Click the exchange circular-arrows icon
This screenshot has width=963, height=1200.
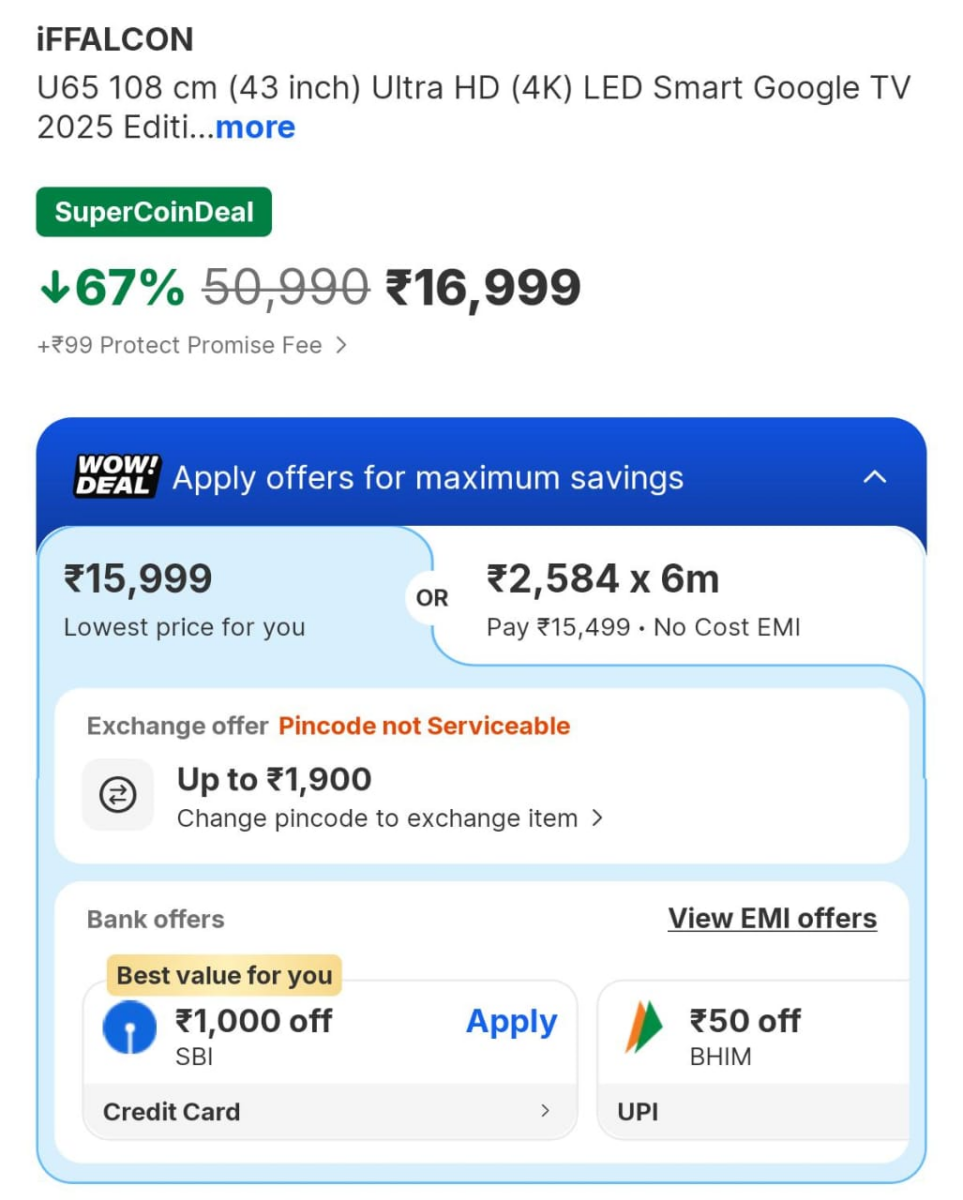pyautogui.click(x=117, y=794)
